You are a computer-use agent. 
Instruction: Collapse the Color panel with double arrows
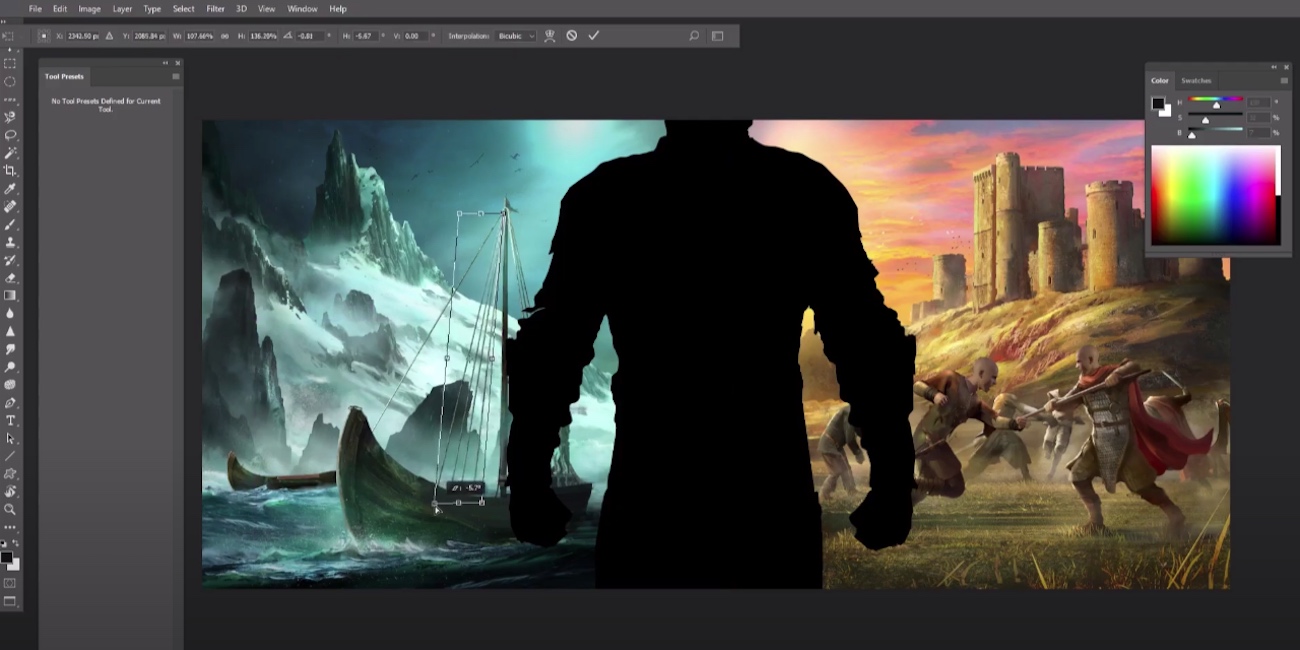pos(1274,67)
